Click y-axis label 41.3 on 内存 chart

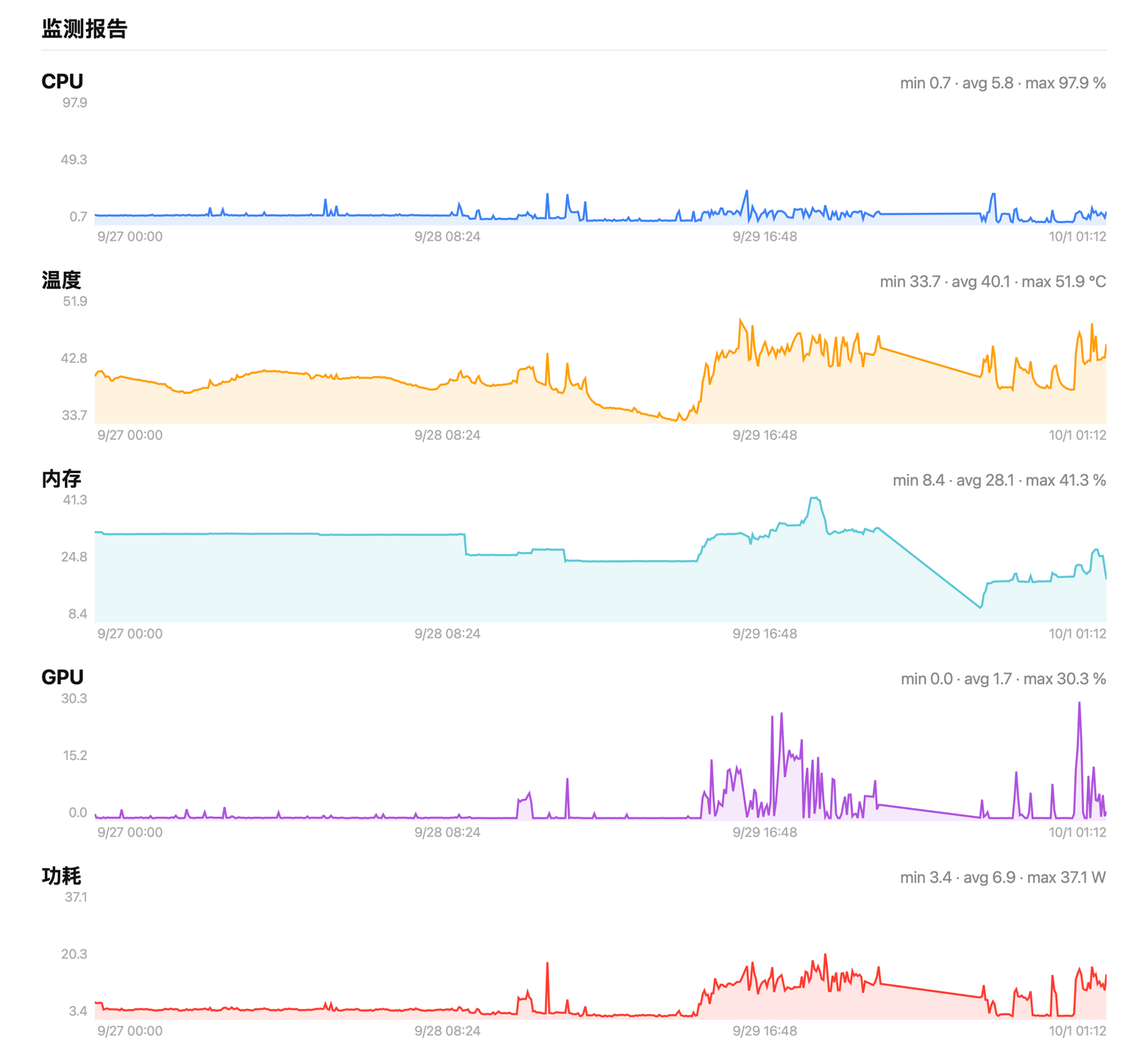pyautogui.click(x=75, y=500)
